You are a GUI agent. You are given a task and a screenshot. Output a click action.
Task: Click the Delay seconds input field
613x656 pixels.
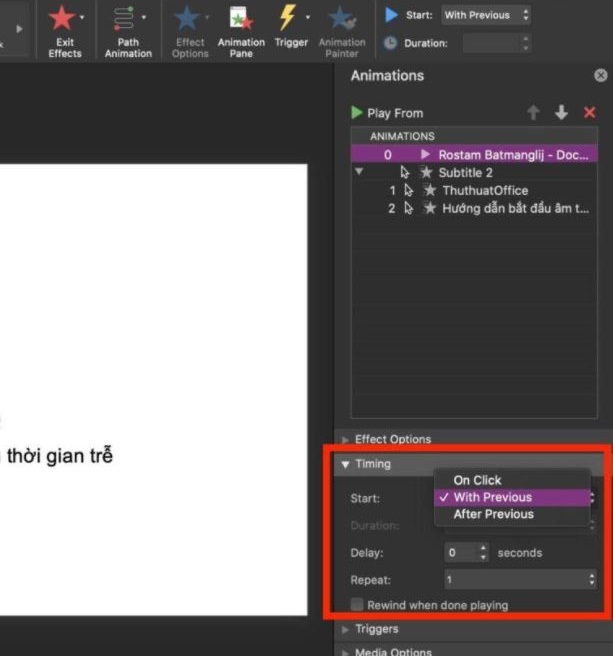[460, 553]
